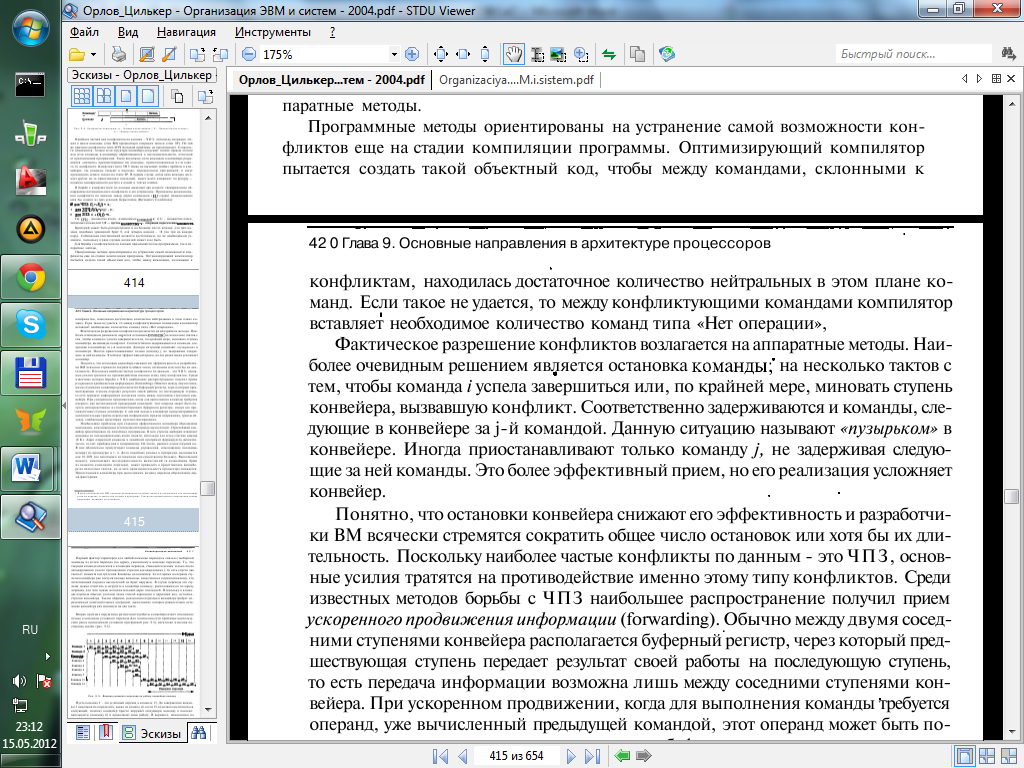
Task: Open the Вид menu
Action: tap(128, 32)
